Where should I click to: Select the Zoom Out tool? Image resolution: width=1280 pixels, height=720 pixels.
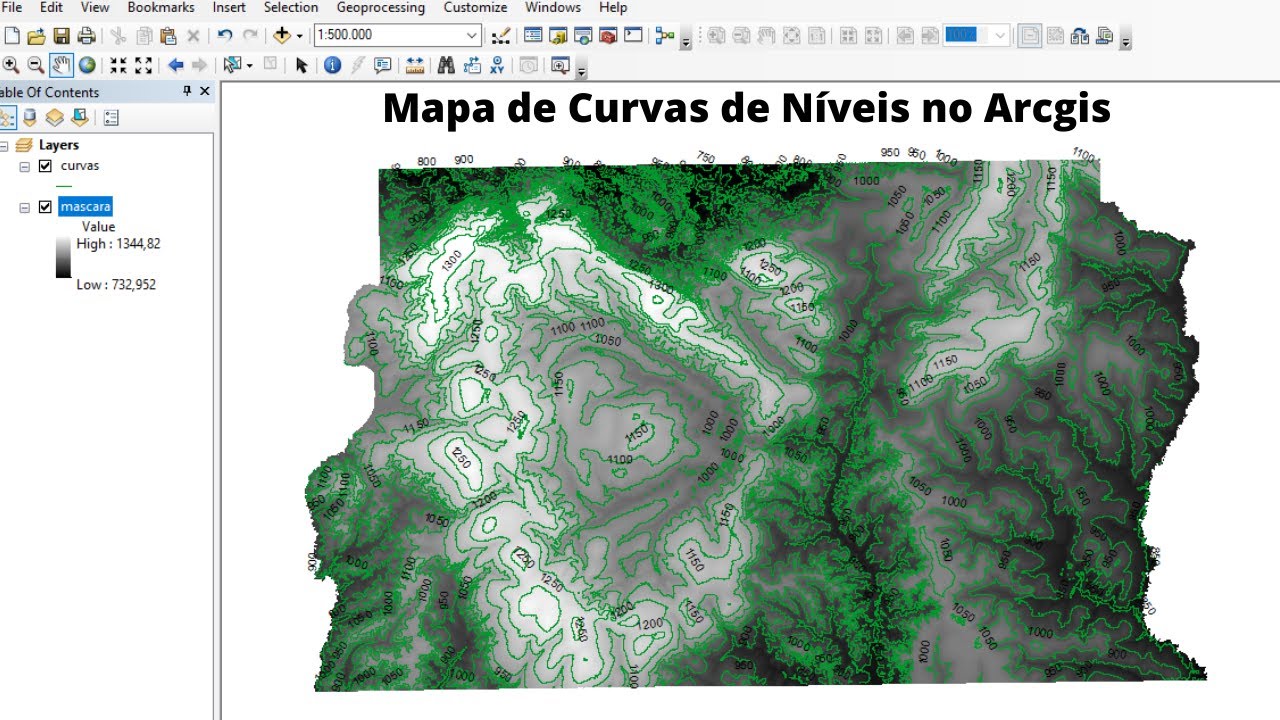click(x=36, y=65)
